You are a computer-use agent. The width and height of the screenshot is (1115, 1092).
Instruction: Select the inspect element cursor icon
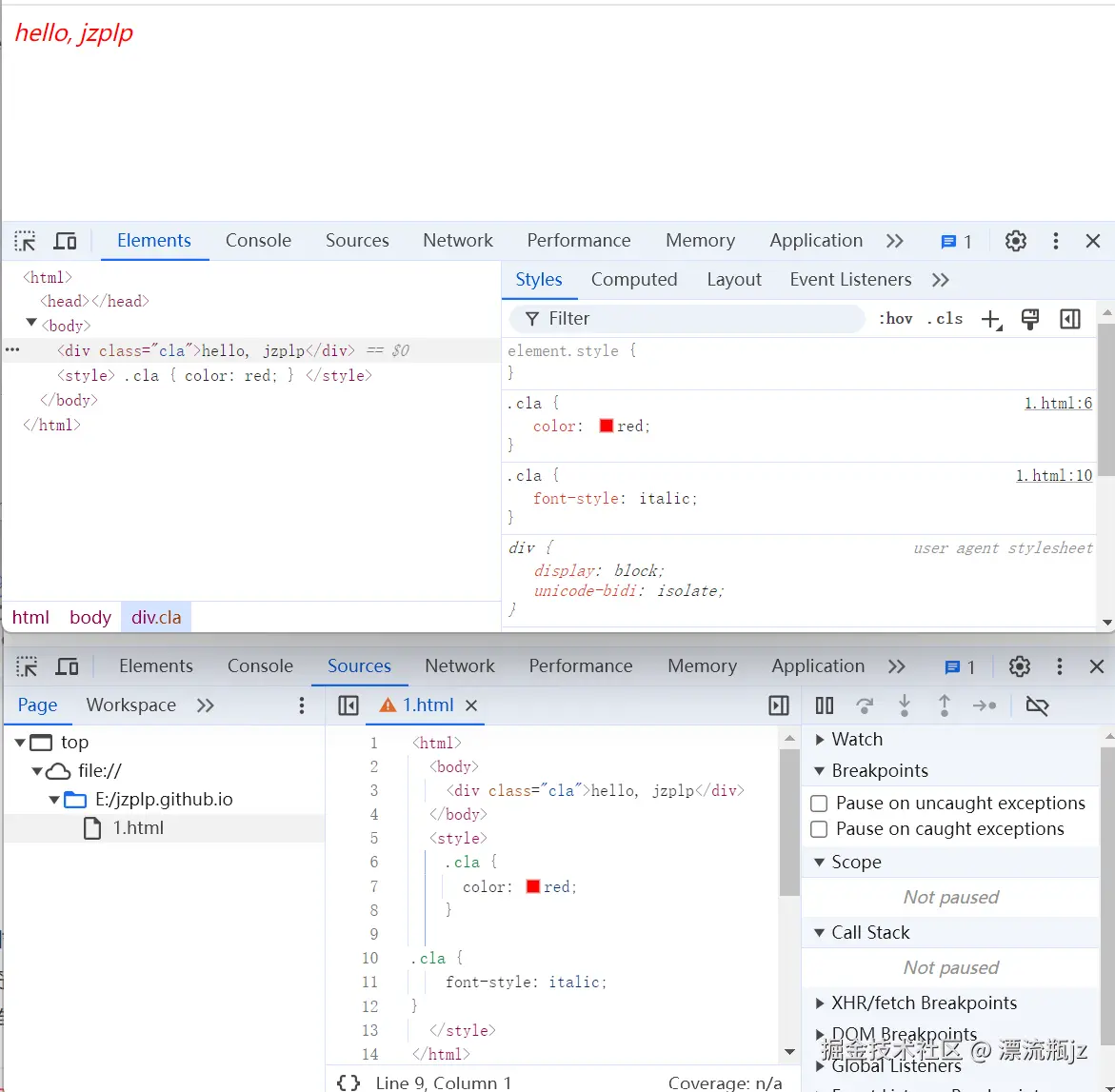click(x=24, y=240)
